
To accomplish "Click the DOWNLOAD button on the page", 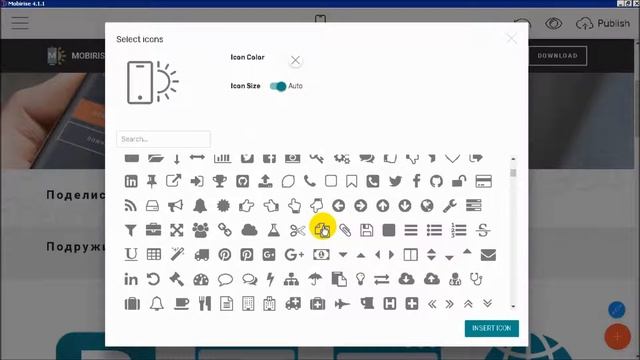I will pyautogui.click(x=558, y=56).
